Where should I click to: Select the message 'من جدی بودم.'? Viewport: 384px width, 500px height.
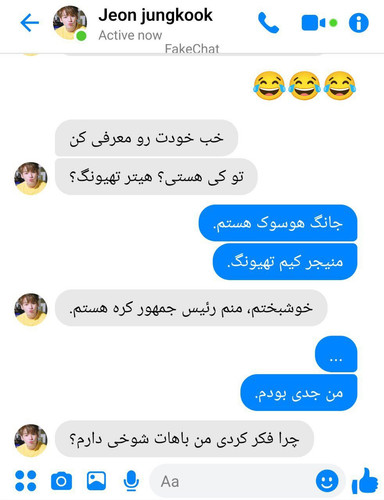[x=299, y=393]
